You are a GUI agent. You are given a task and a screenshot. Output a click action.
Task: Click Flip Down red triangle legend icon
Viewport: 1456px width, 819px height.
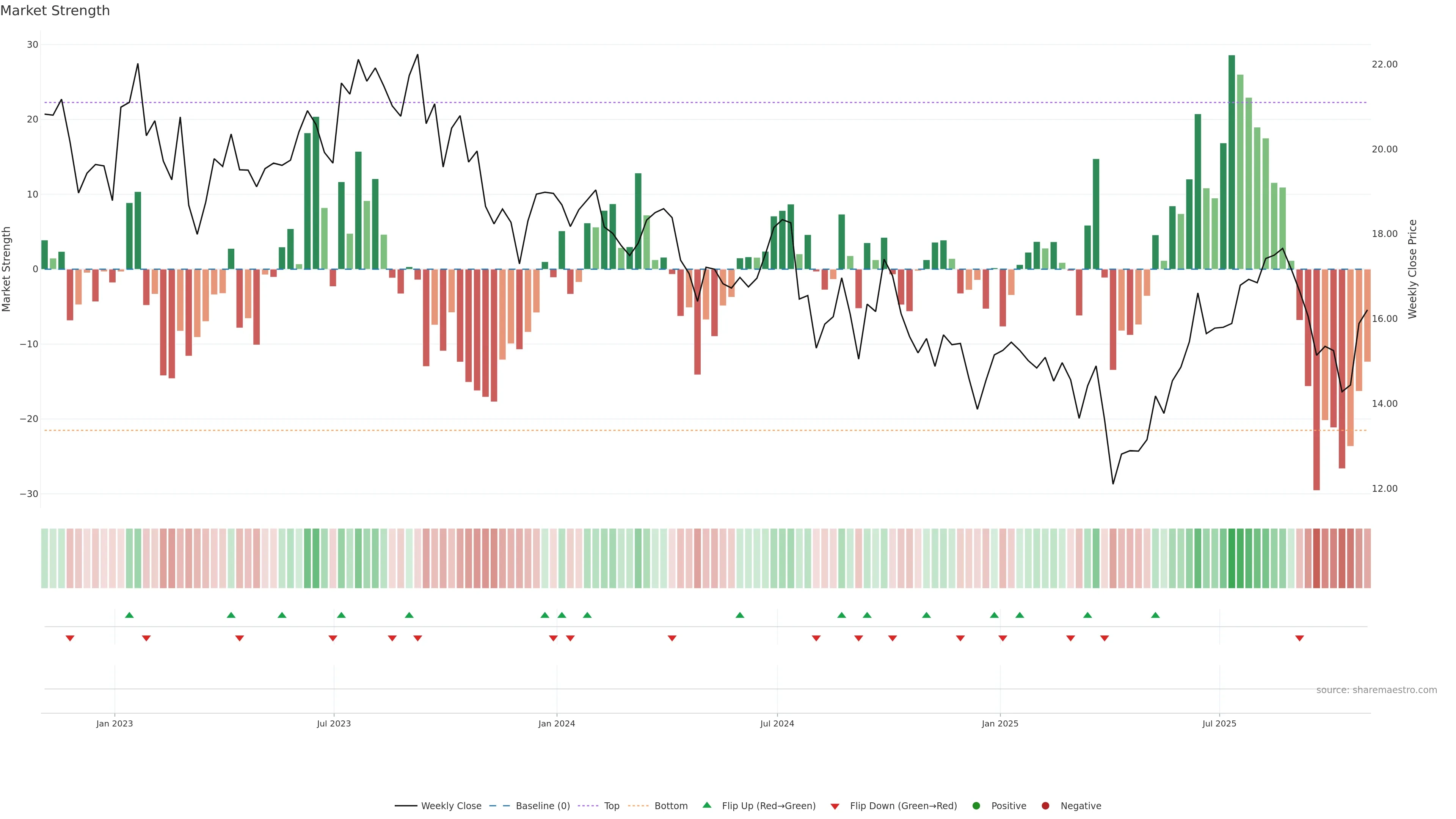click(835, 806)
